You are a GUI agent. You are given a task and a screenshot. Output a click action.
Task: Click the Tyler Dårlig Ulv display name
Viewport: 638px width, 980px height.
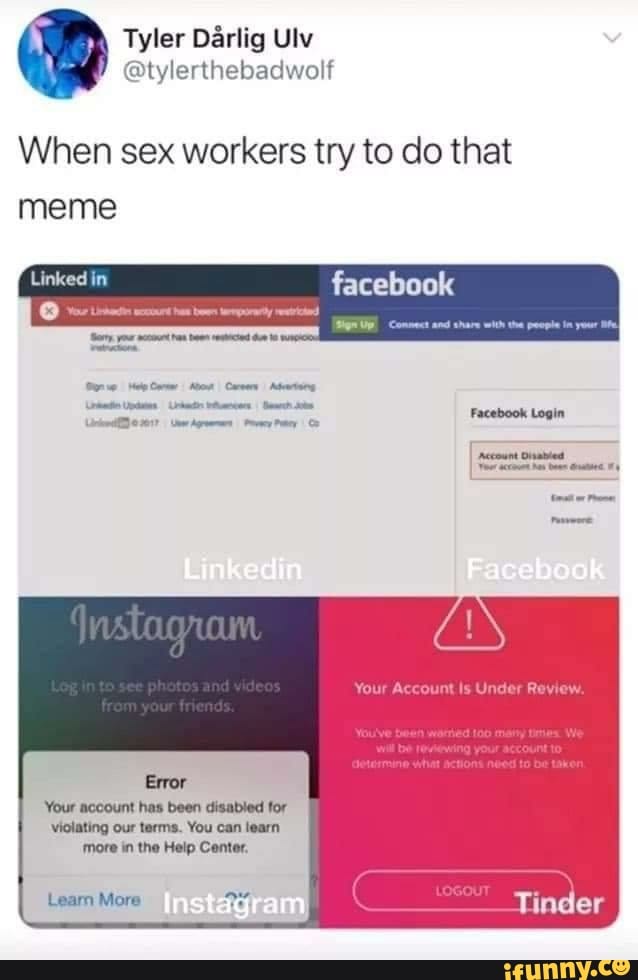(218, 39)
